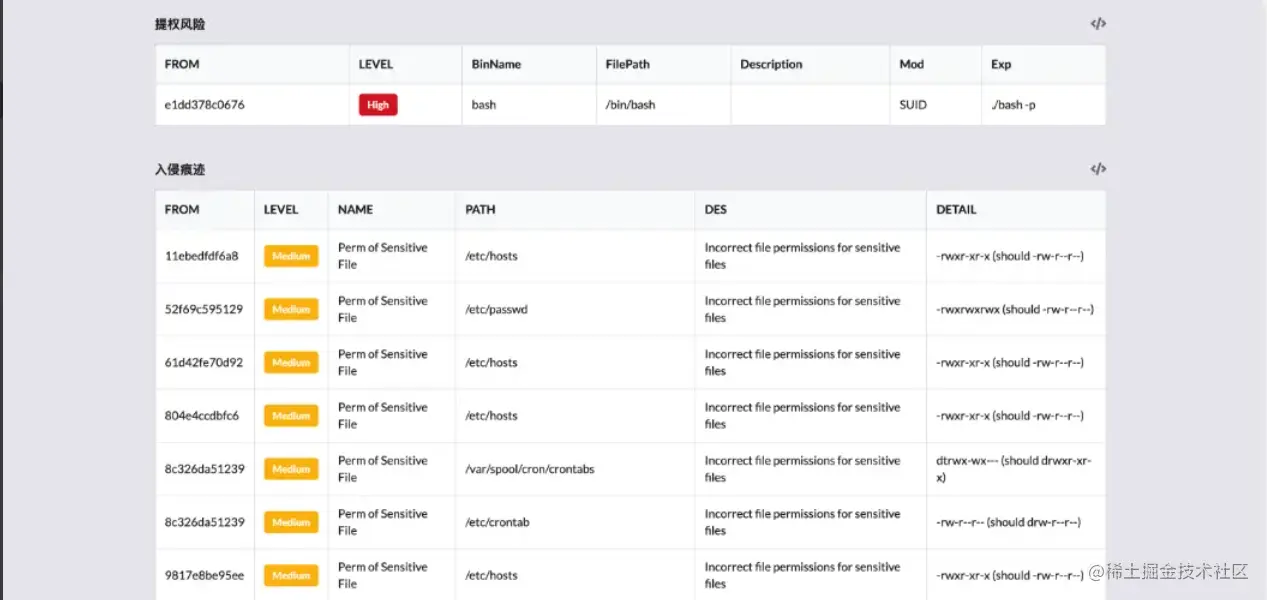Viewport: 1267px width, 600px height.
Task: Click Medium badge for source 11ebedfdf6a8
Action: (291, 256)
